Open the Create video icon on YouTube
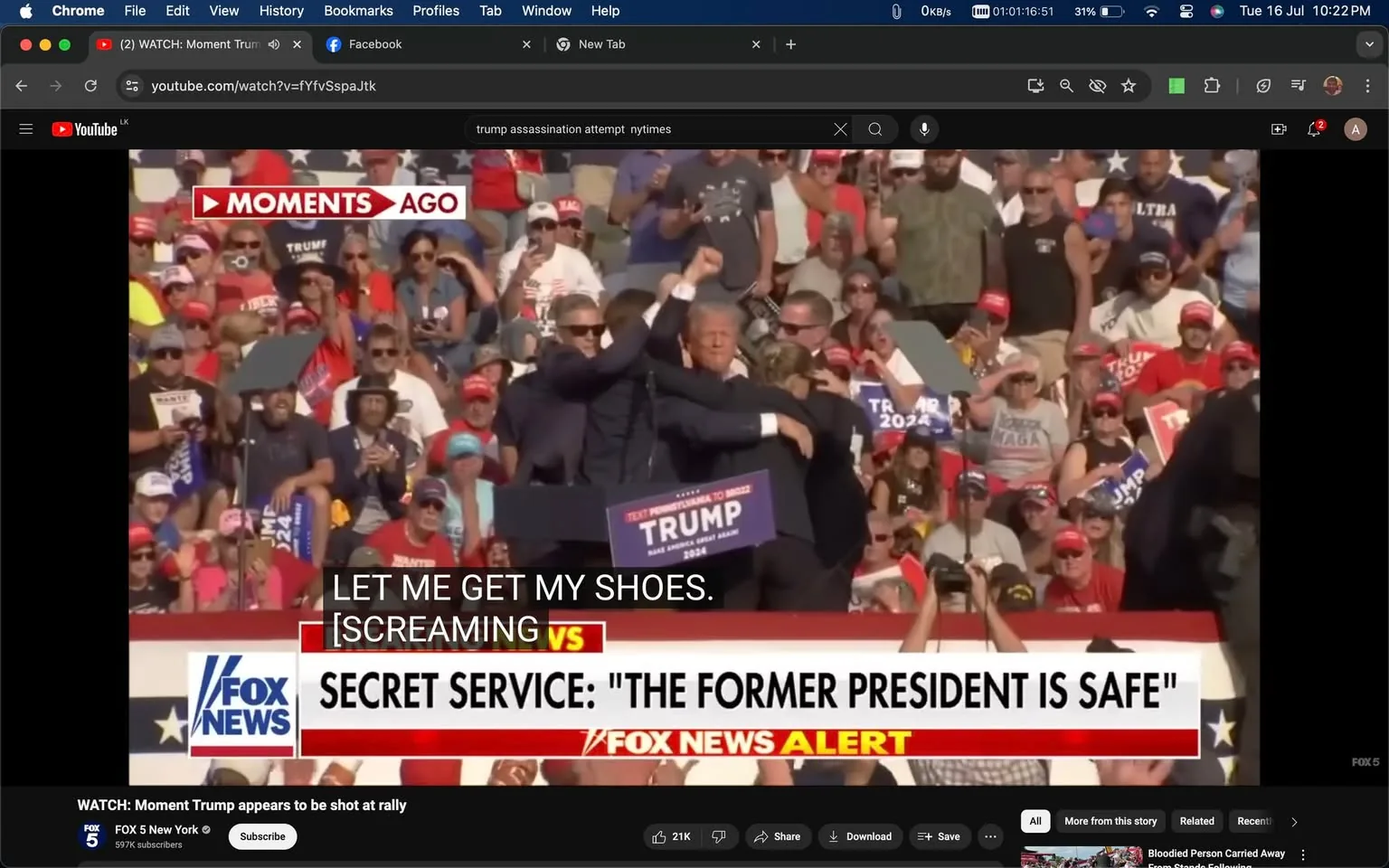 (1278, 129)
